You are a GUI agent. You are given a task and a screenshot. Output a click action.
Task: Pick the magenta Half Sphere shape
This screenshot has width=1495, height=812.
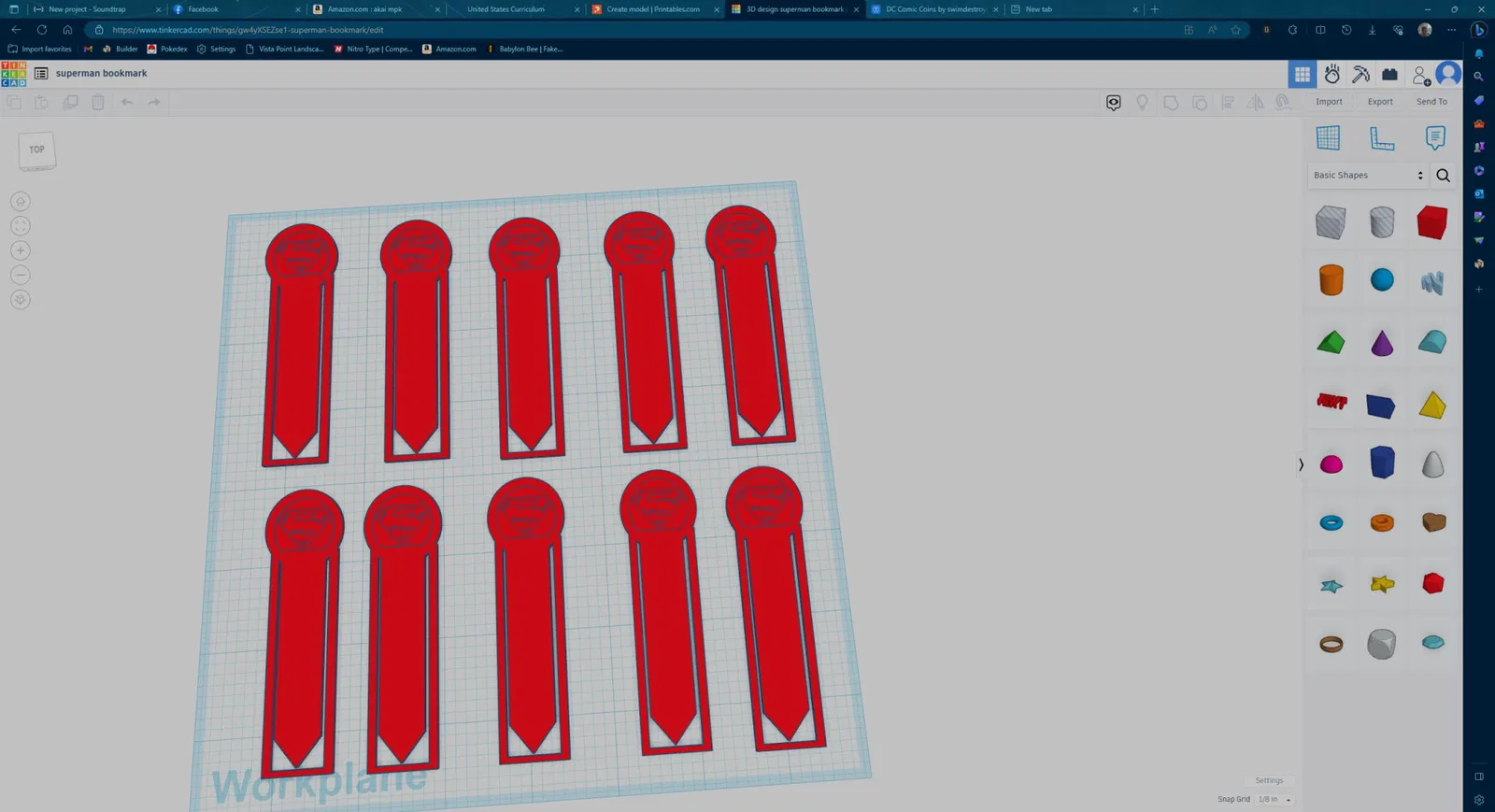pyautogui.click(x=1331, y=464)
